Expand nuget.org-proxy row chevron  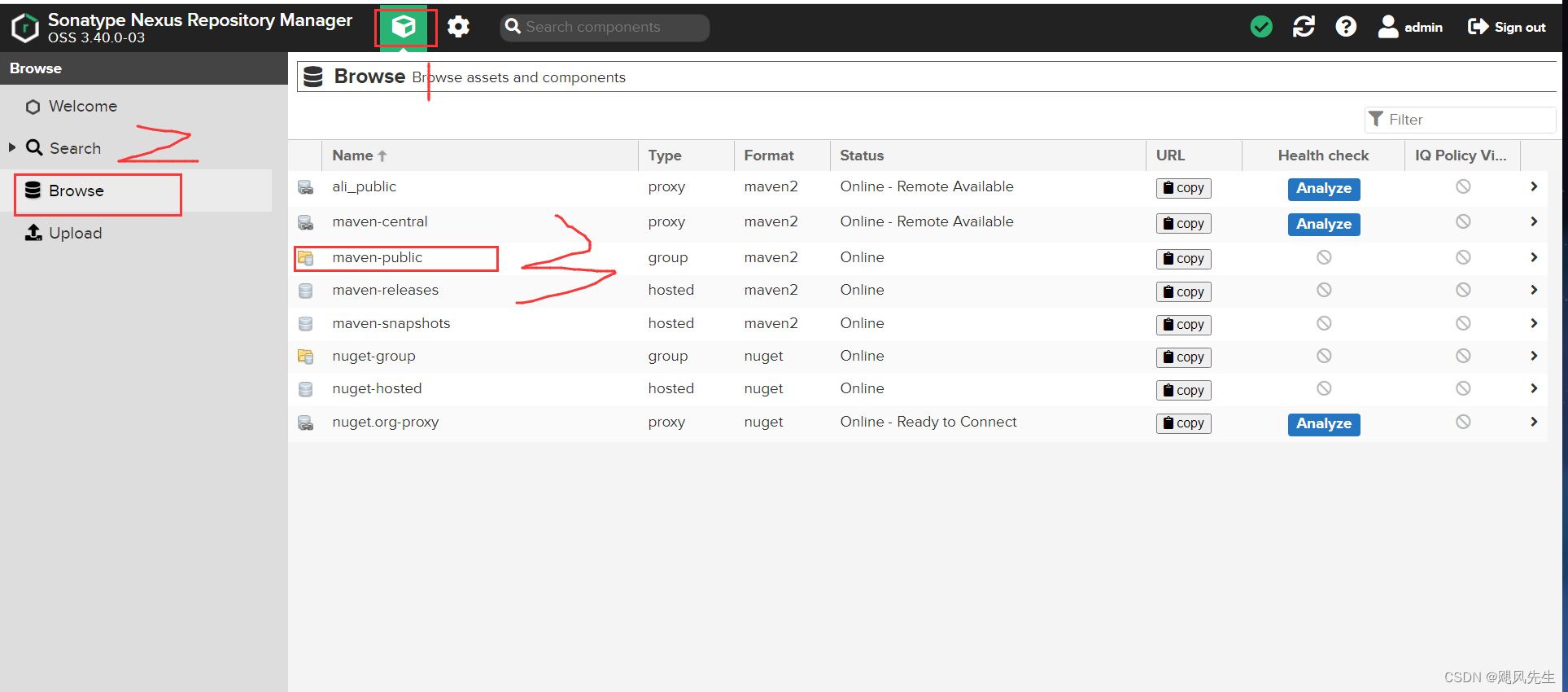1534,422
